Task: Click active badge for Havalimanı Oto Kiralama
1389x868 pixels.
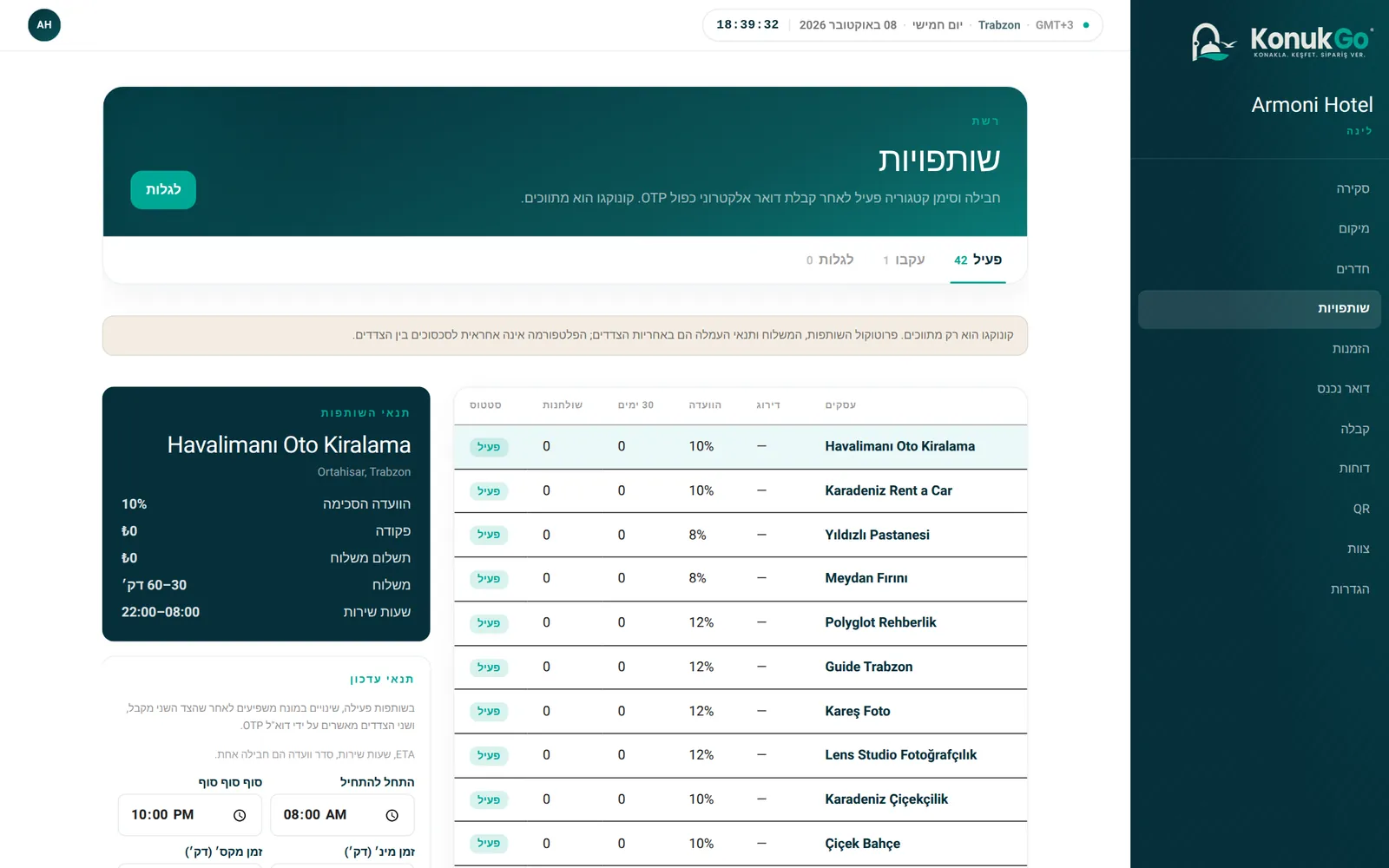Action: tap(489, 447)
